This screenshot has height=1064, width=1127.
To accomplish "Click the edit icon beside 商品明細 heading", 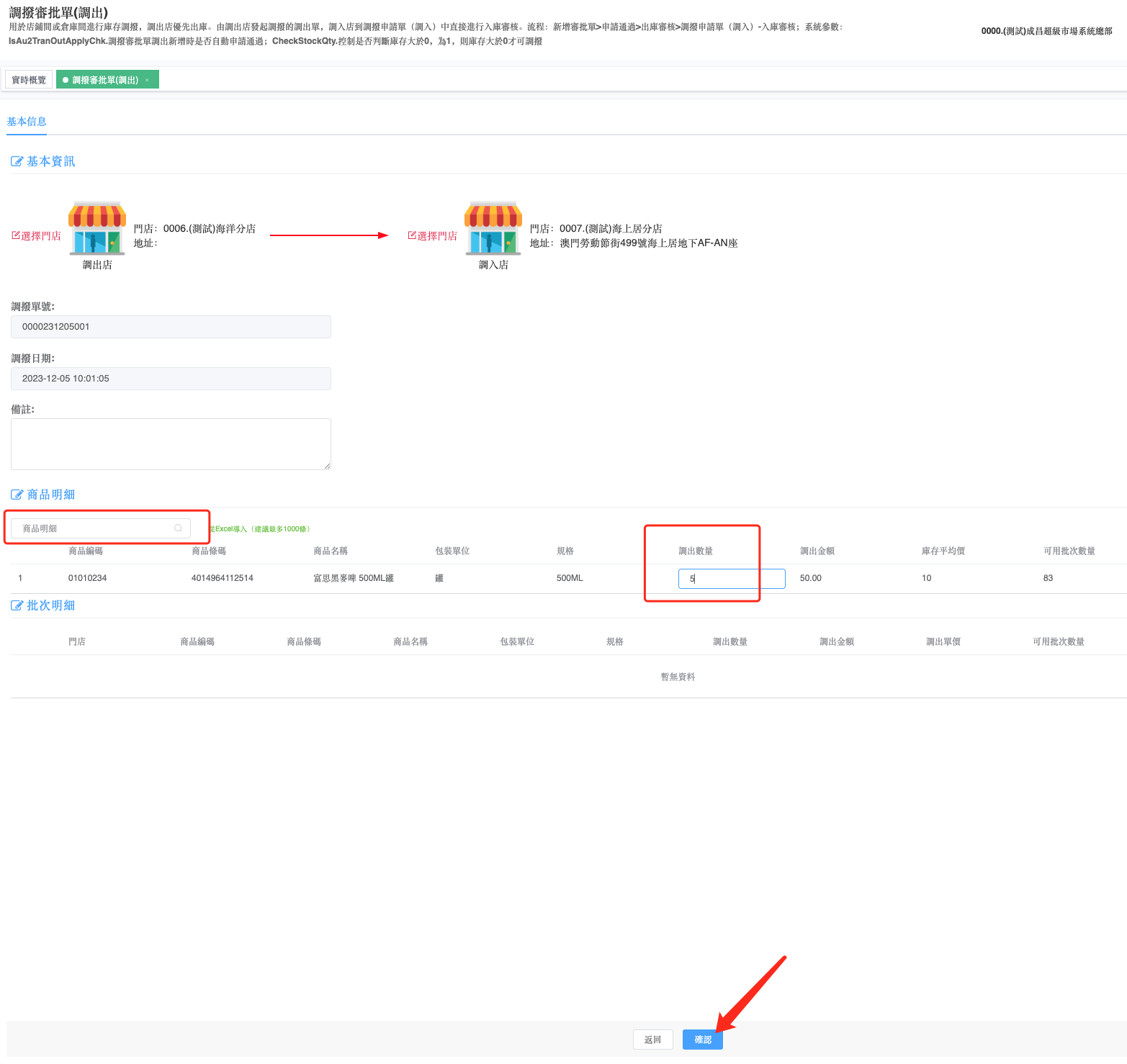I will pos(17,495).
